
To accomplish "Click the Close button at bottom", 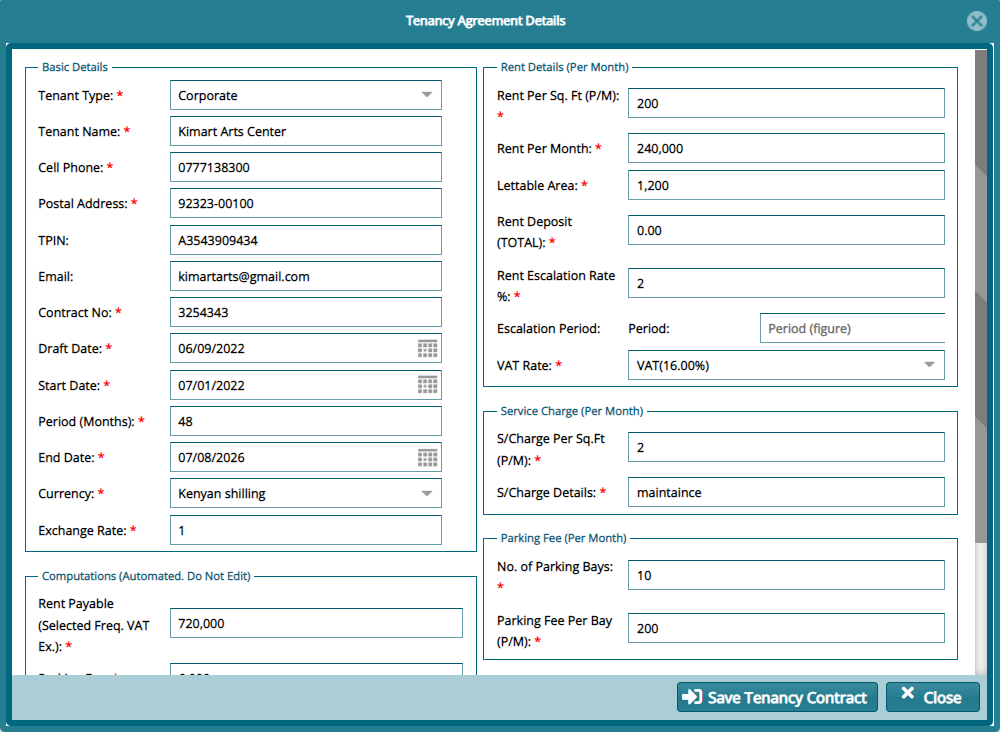I will tap(932, 697).
